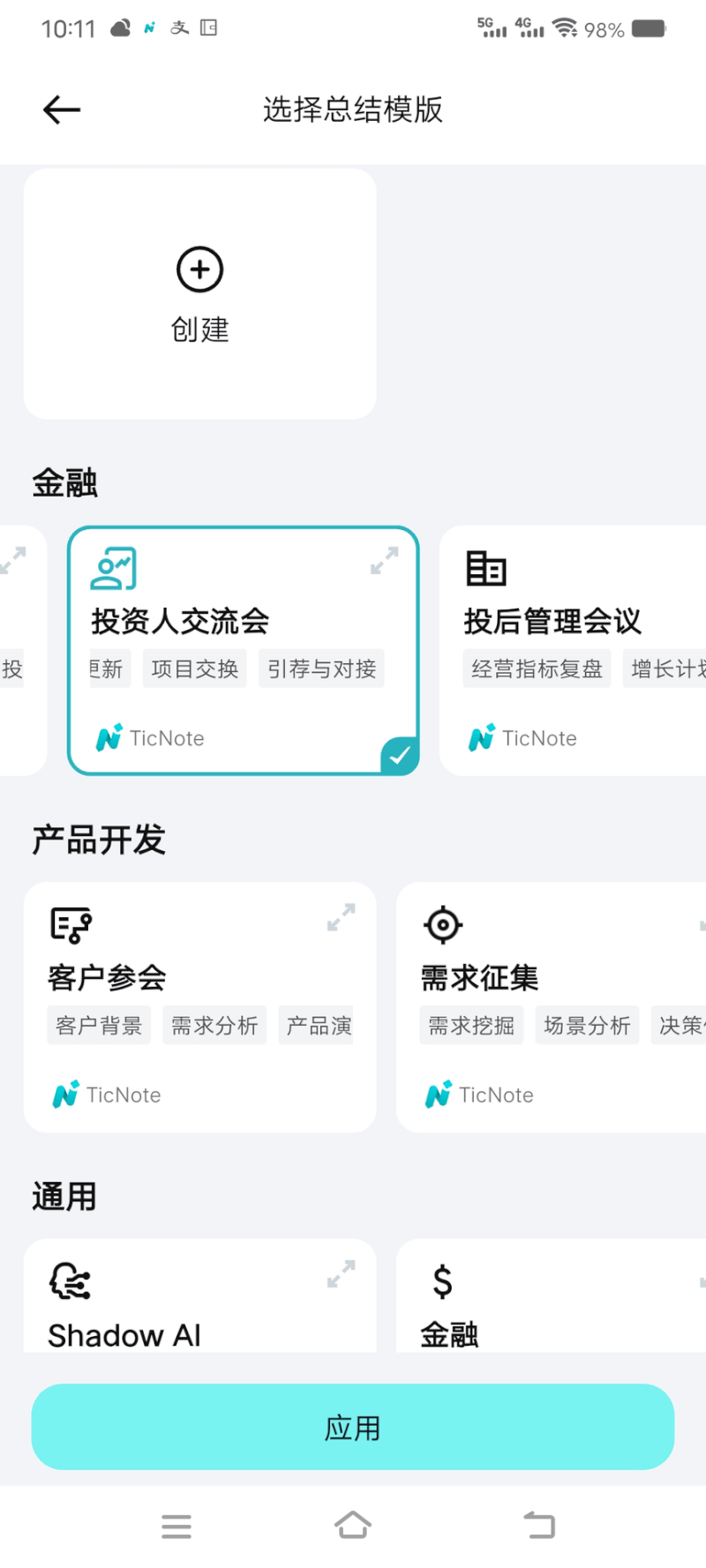The image size is (706, 1568).
Task: Tap the 投资人交流会 template icon
Action: 114,569
